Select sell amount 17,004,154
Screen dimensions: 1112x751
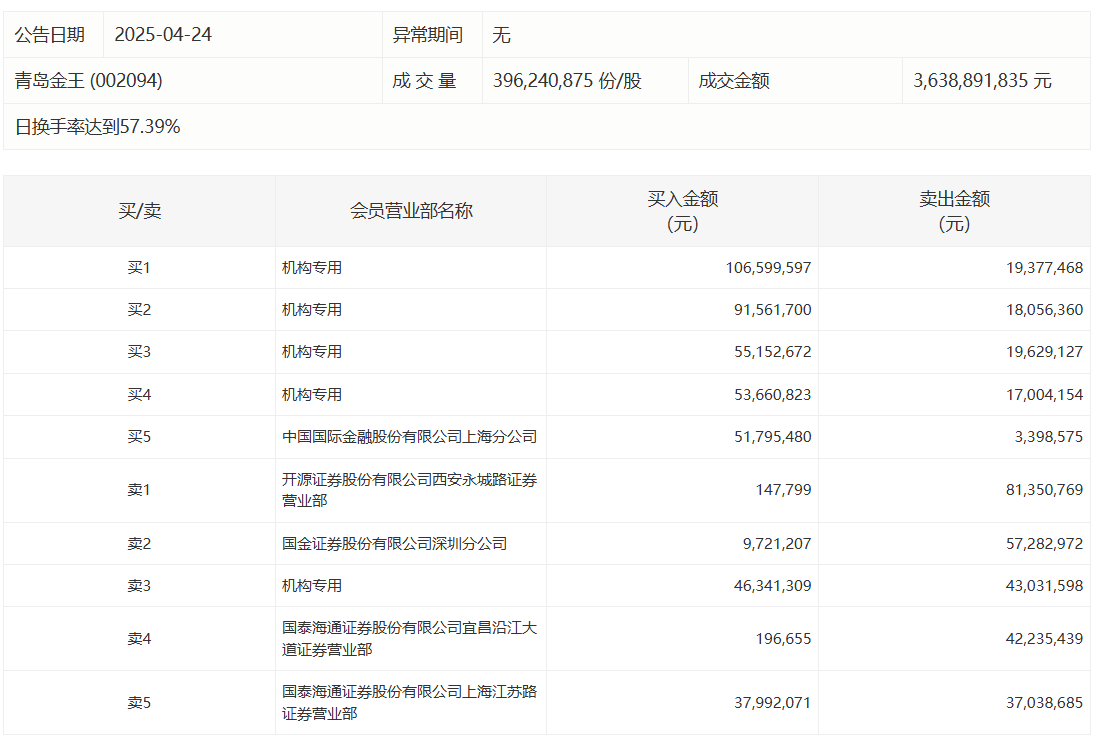click(x=1045, y=395)
